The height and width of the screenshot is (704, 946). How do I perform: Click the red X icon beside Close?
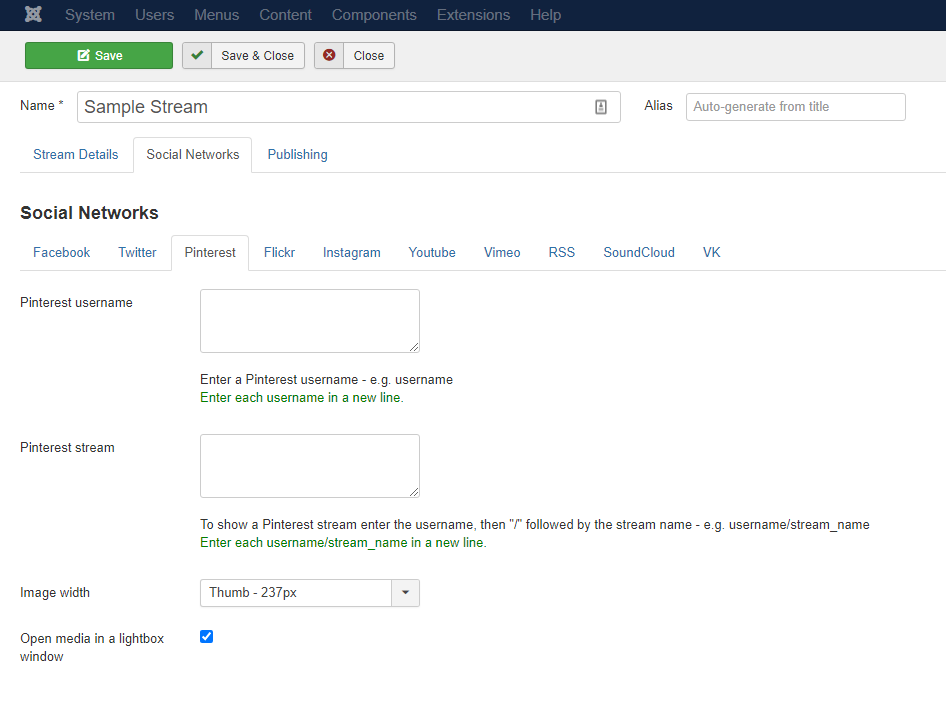329,55
